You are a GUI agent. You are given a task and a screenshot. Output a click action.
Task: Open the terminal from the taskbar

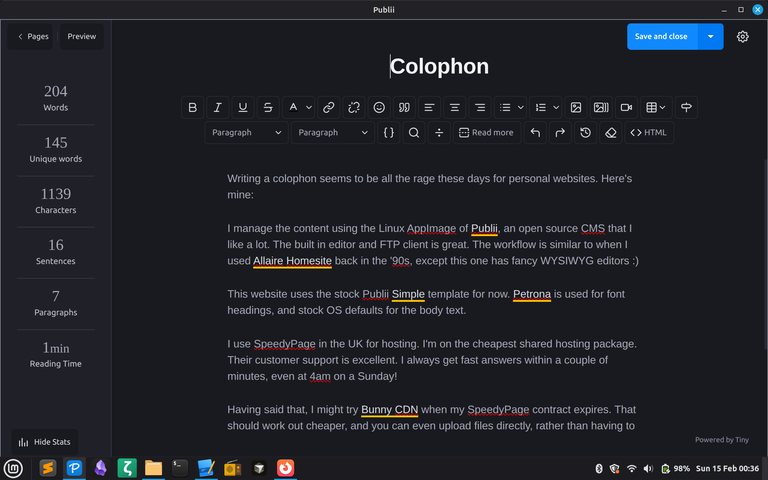click(180, 469)
